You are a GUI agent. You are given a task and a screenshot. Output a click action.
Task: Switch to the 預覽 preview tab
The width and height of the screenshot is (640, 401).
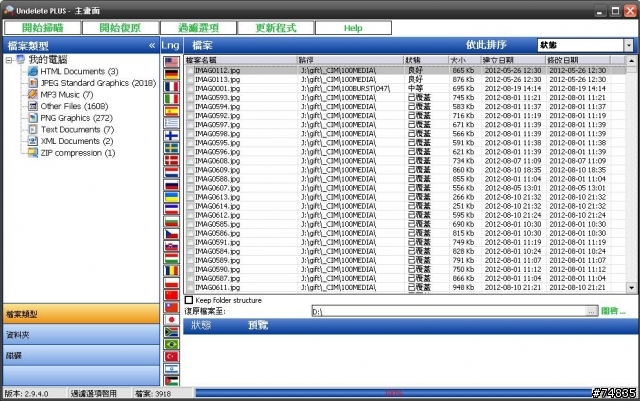(258, 325)
